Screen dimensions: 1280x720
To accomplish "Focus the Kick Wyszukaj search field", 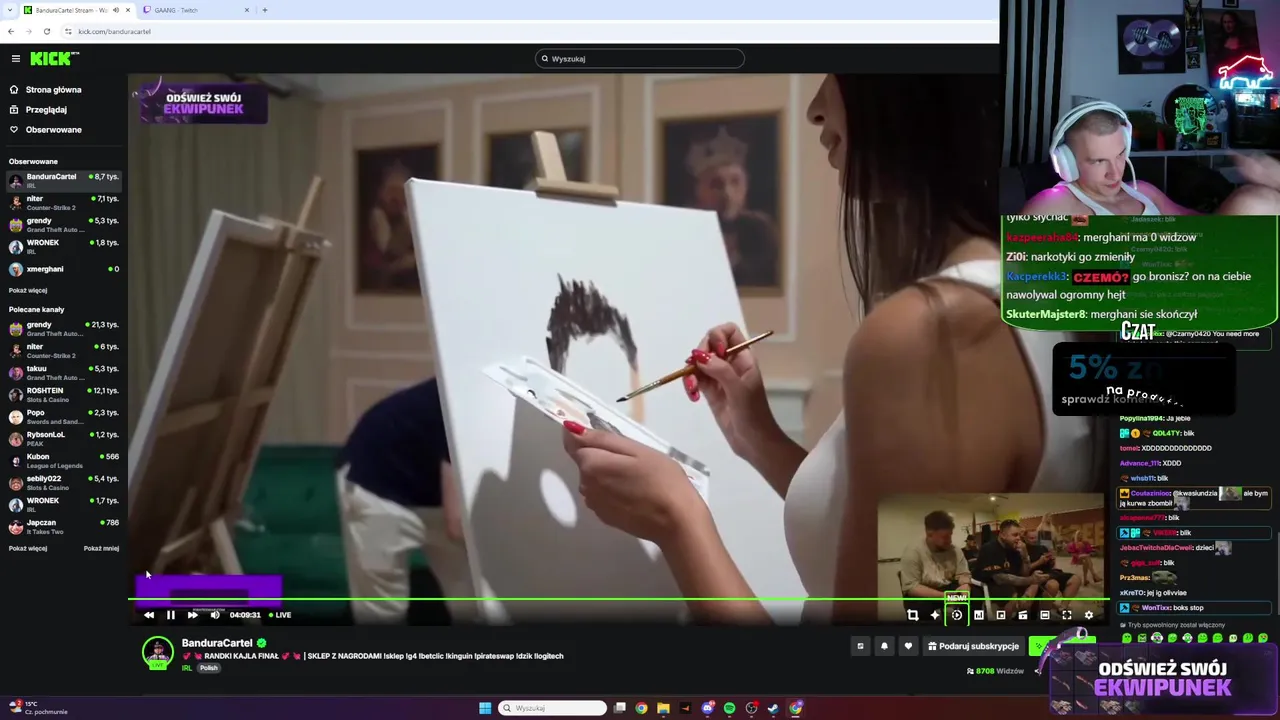I will click(x=640, y=59).
